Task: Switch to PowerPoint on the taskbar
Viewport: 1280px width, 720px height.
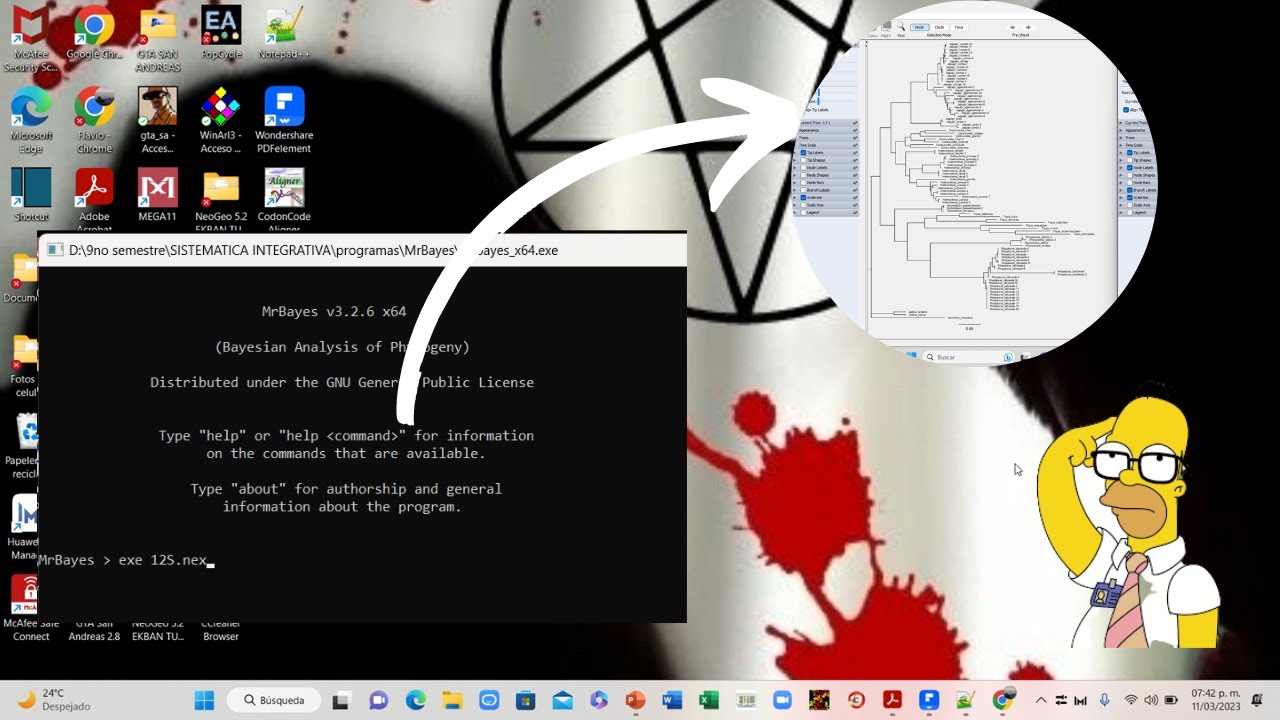Action: (x=635, y=700)
